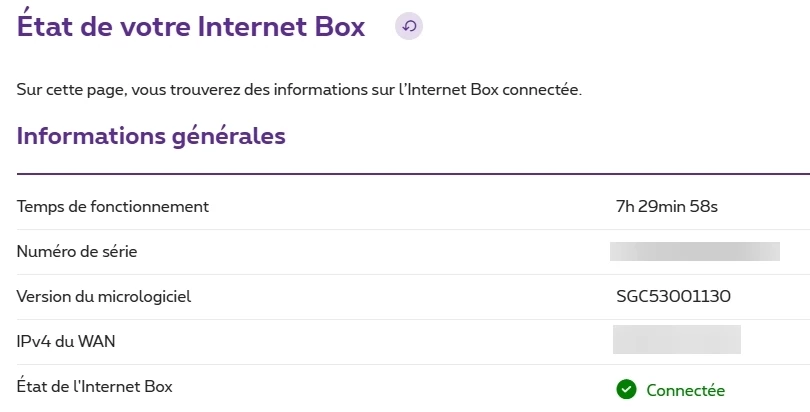Click the blurred serial number value
810x412 pixels.
(x=695, y=251)
